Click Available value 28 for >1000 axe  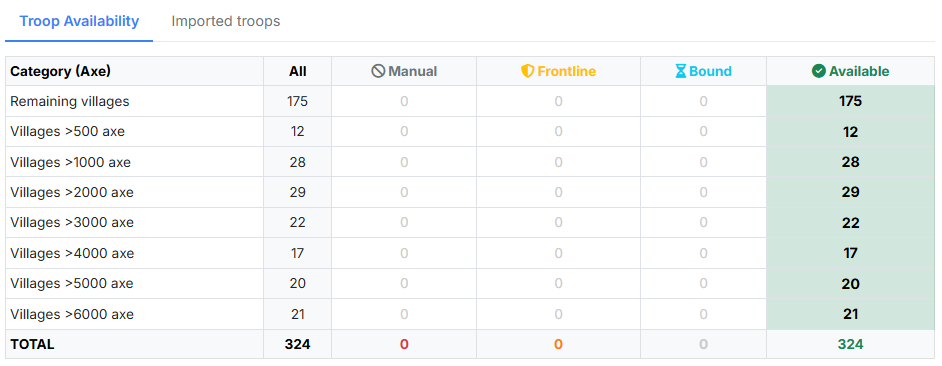click(851, 162)
